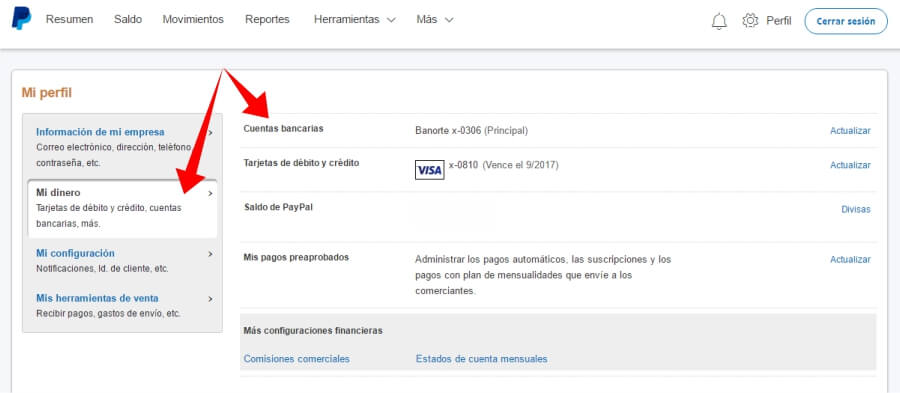Click the Mi configuración chevron arrow
This screenshot has height=393, width=900.
[x=211, y=254]
